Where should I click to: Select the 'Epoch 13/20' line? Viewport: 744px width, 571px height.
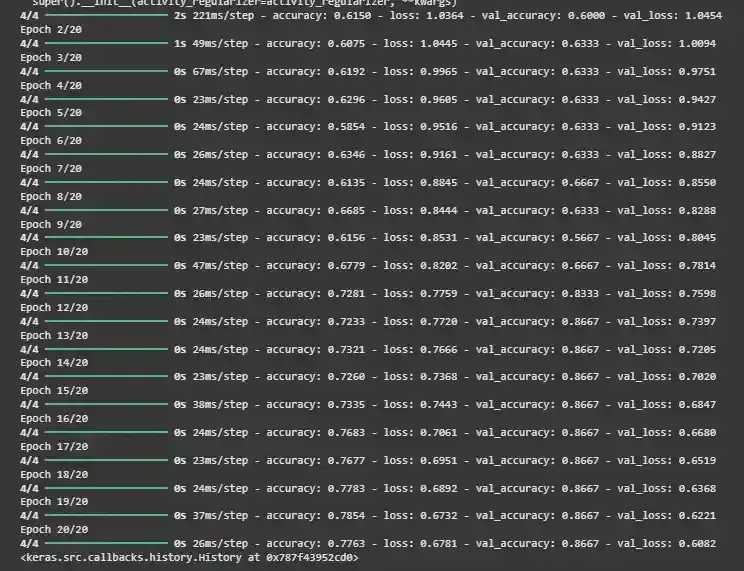54,336
